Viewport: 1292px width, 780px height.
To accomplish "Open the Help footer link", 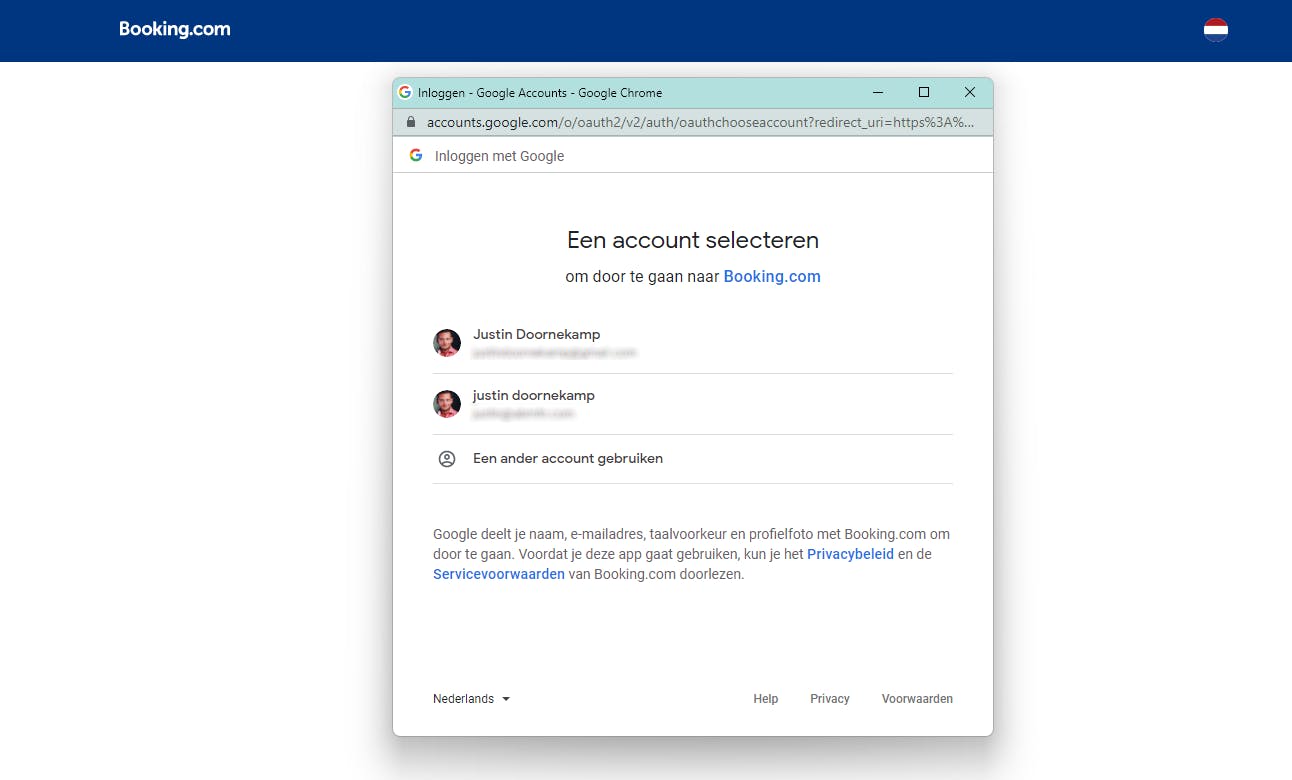I will 766,699.
